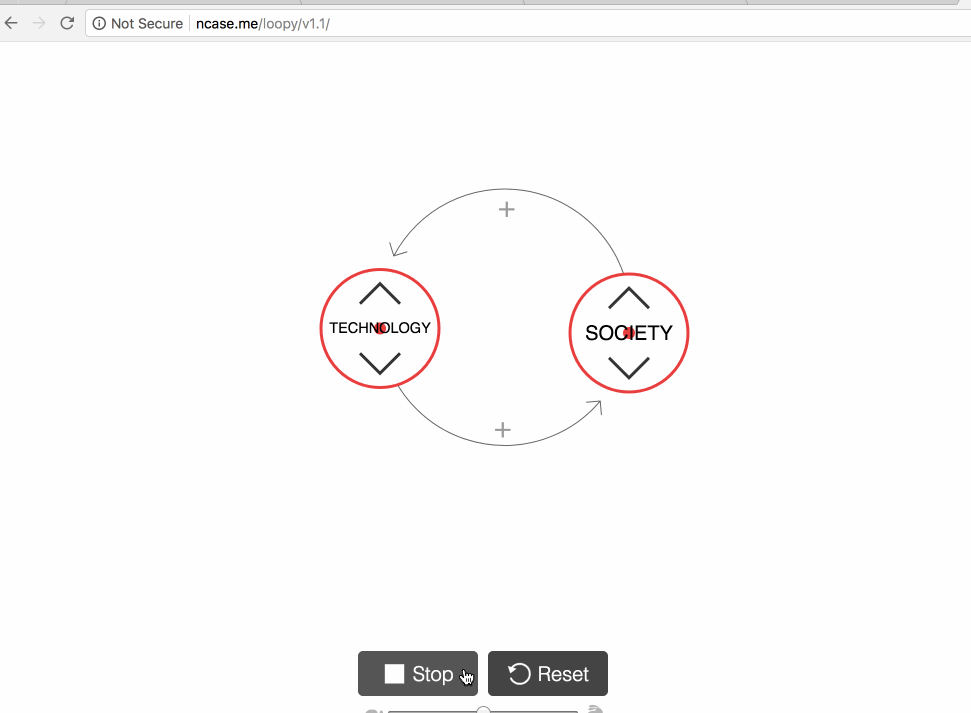Click the plus sign on the top arrow
Image resolution: width=971 pixels, height=713 pixels.
coord(507,209)
